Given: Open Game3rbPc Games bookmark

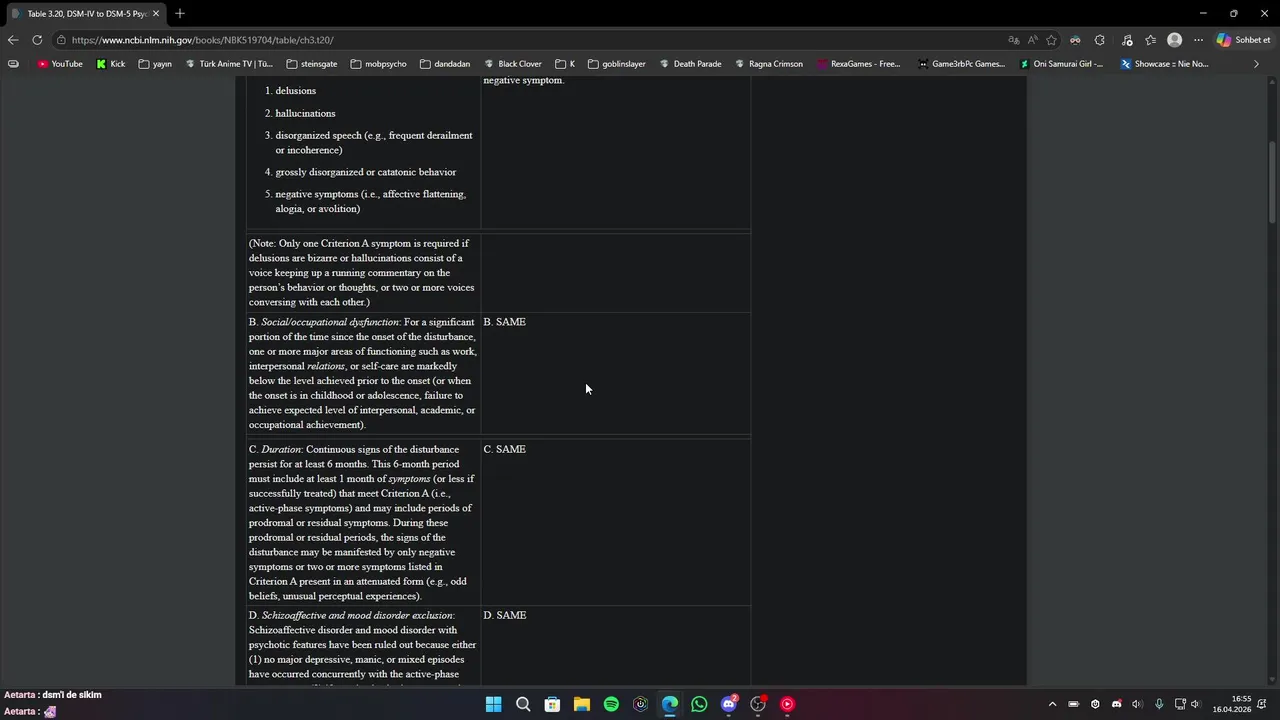Looking at the screenshot, I should (x=961, y=64).
